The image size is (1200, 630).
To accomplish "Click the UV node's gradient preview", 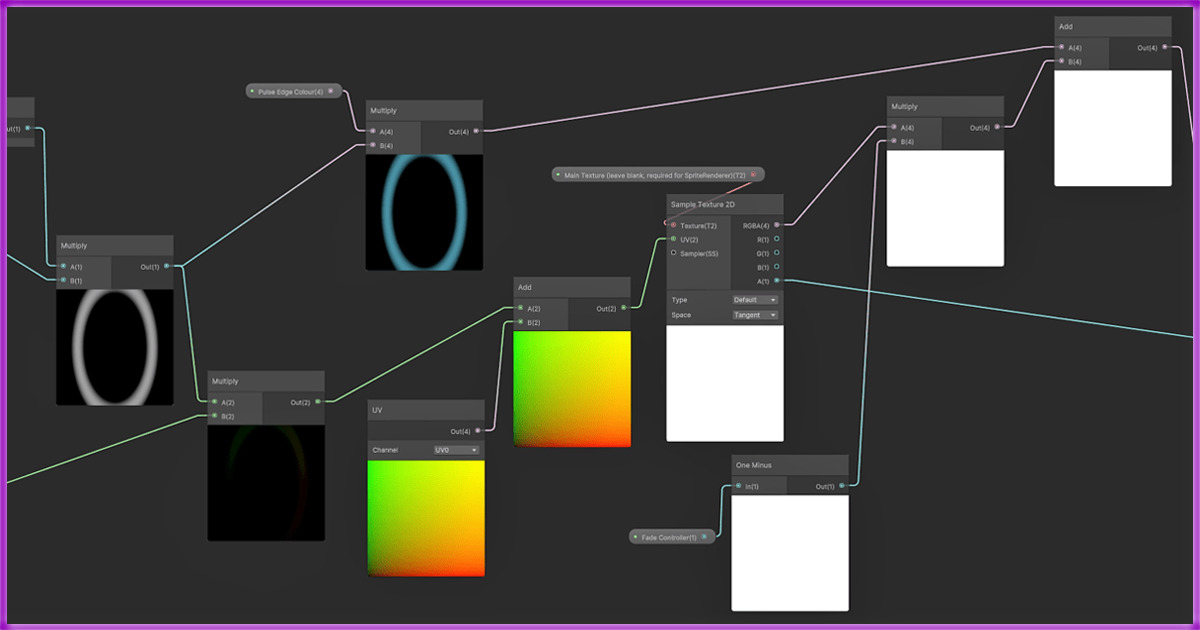I will click(x=426, y=518).
